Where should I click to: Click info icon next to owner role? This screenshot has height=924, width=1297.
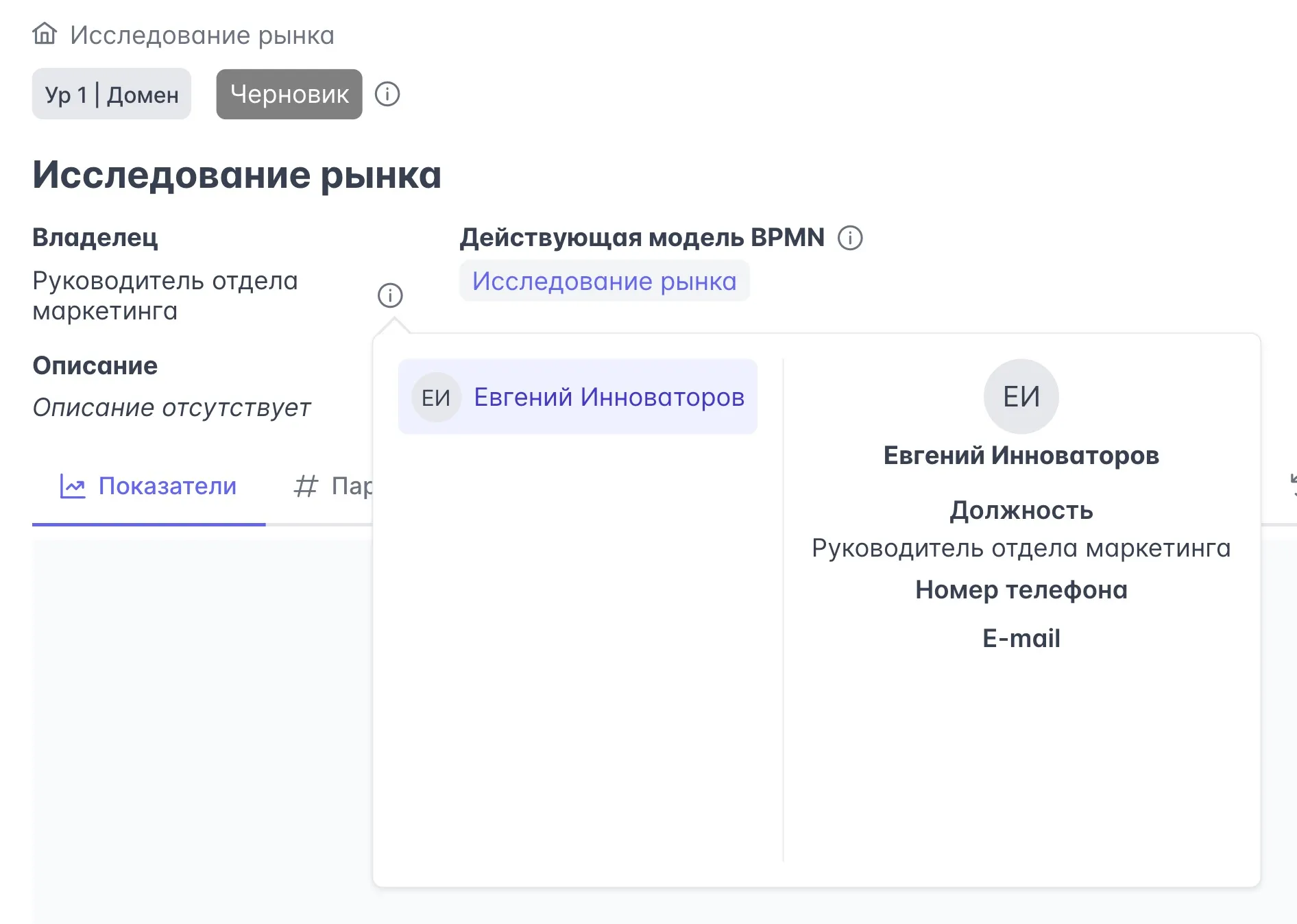[x=390, y=295]
